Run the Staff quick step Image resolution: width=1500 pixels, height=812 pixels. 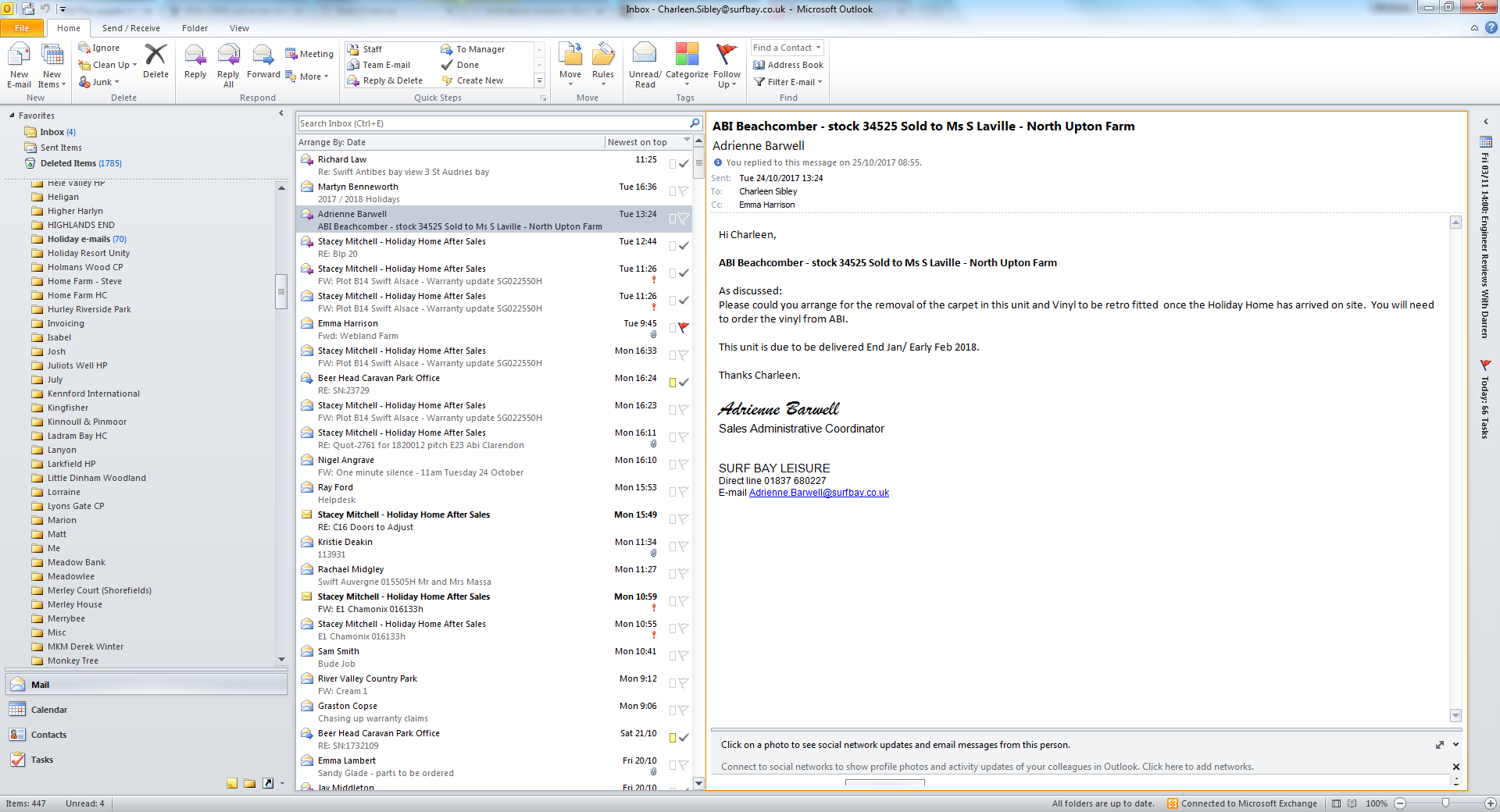coord(365,49)
